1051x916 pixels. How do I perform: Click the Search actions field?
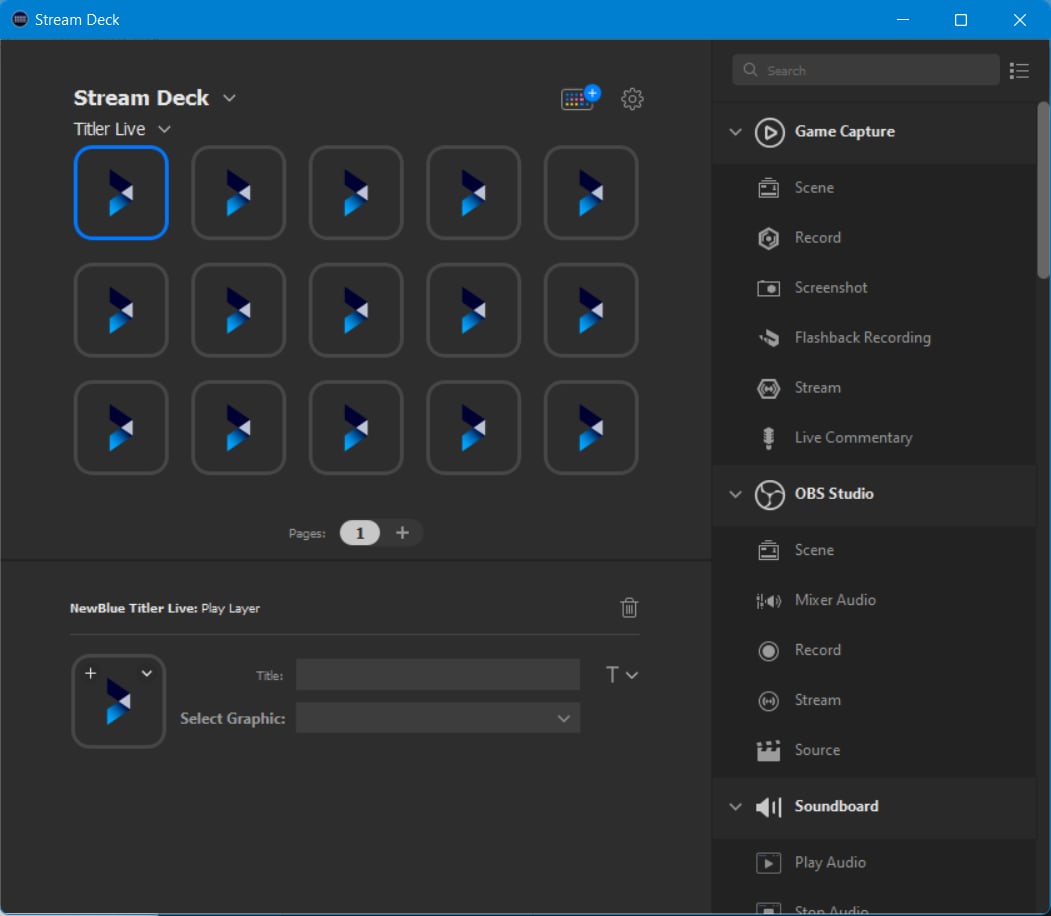coord(865,70)
